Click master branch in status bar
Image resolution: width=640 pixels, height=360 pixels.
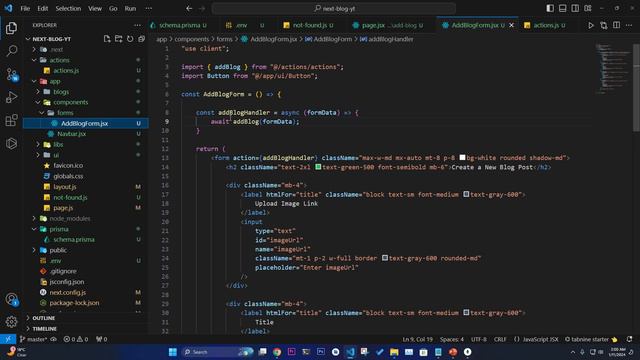click(x=34, y=339)
